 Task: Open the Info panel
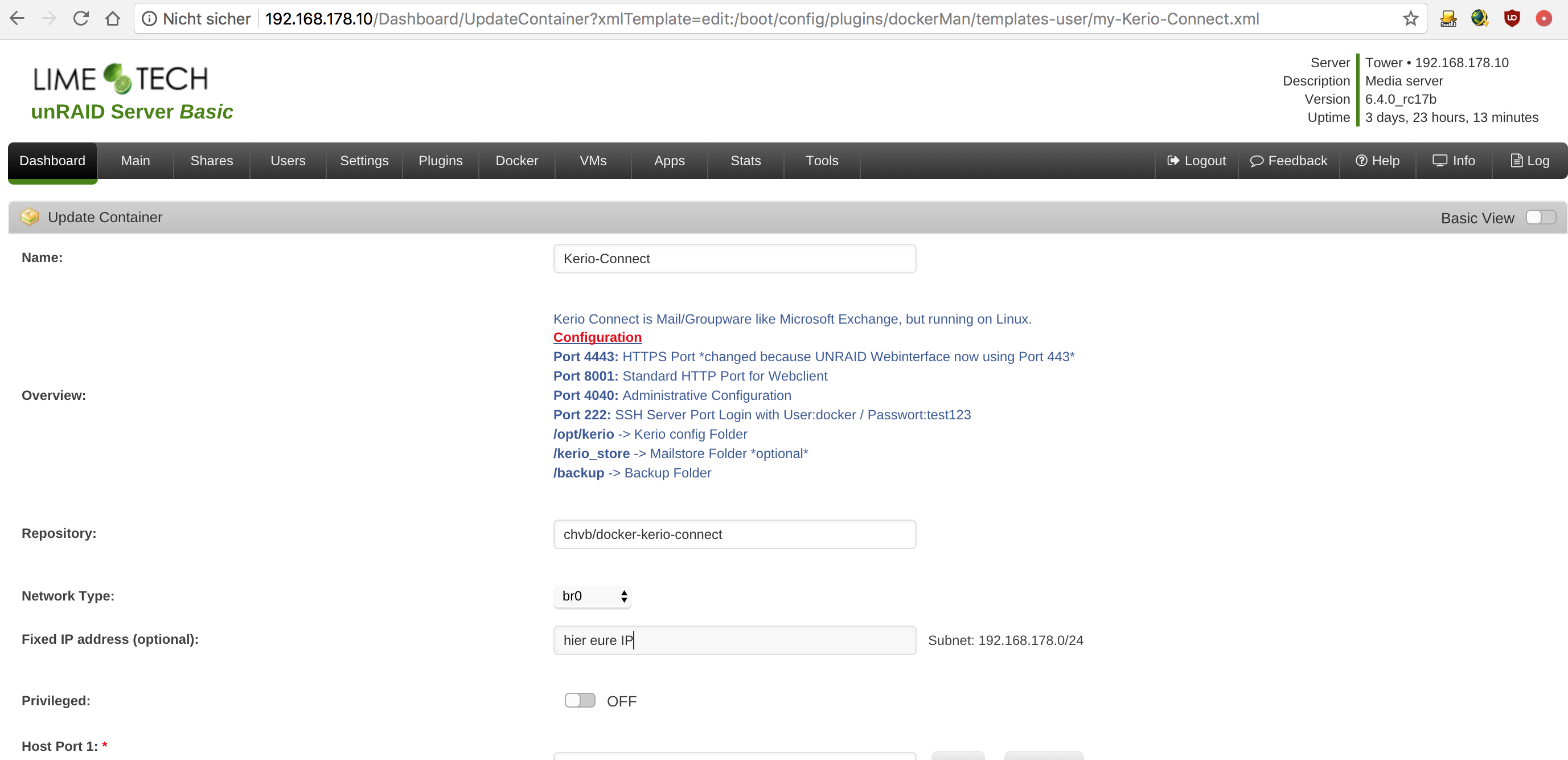1454,161
